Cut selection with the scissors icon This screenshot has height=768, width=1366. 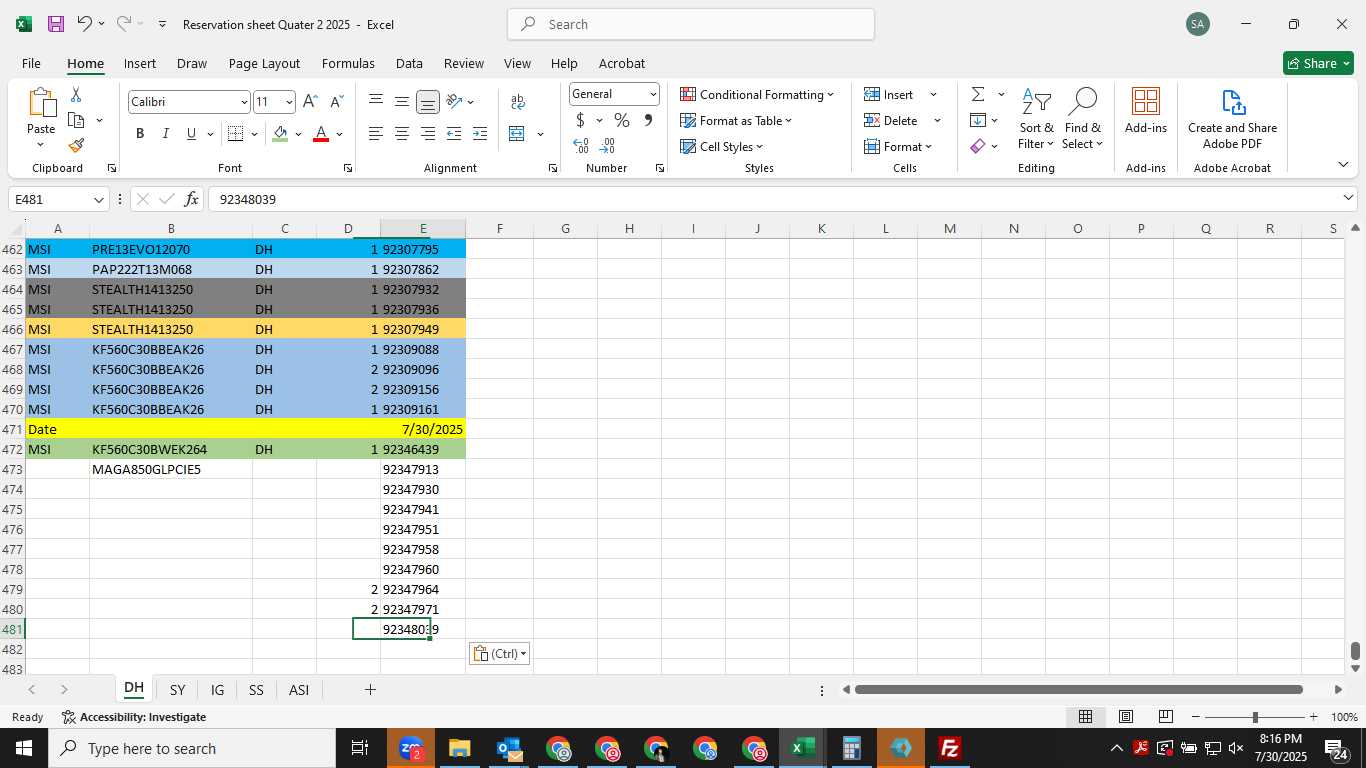(76, 95)
